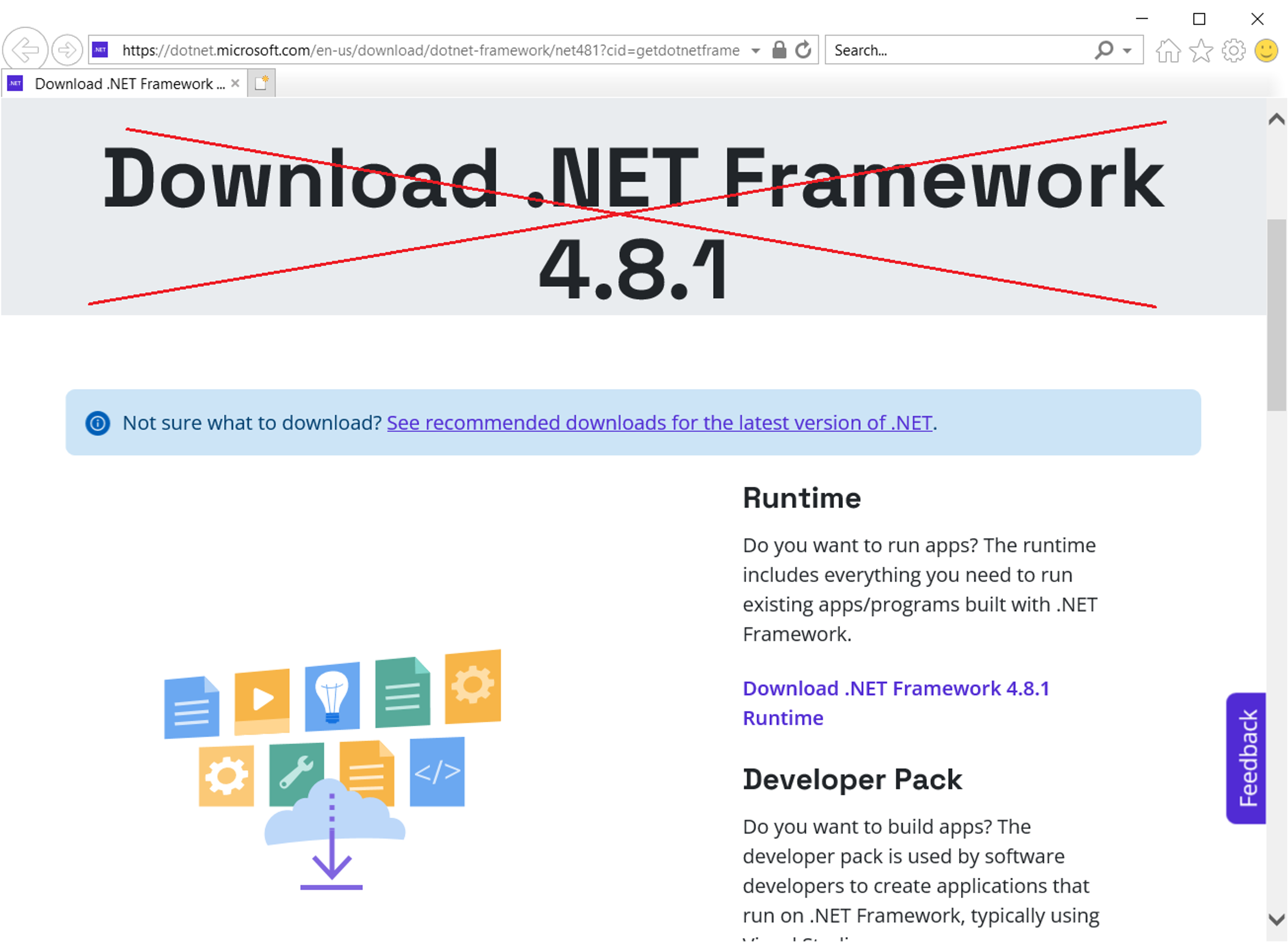1288x942 pixels.
Task: Open the Home page icon
Action: click(1168, 50)
